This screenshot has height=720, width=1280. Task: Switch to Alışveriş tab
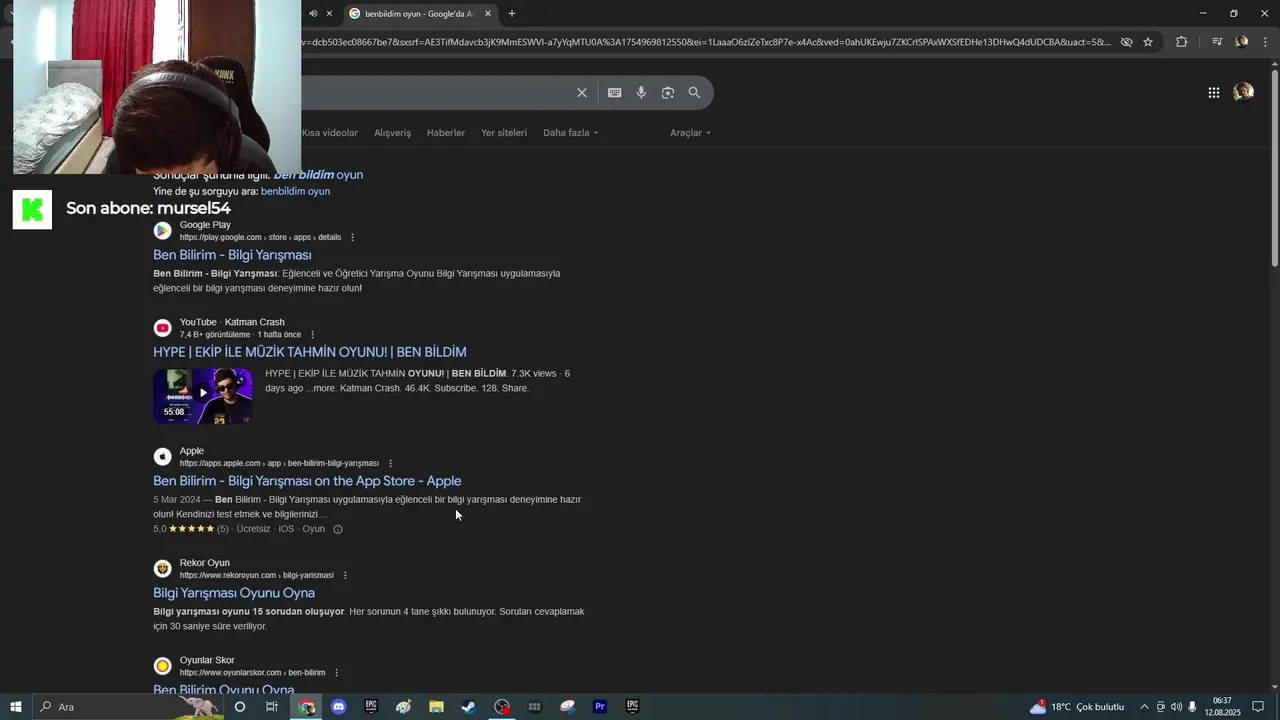pos(392,133)
